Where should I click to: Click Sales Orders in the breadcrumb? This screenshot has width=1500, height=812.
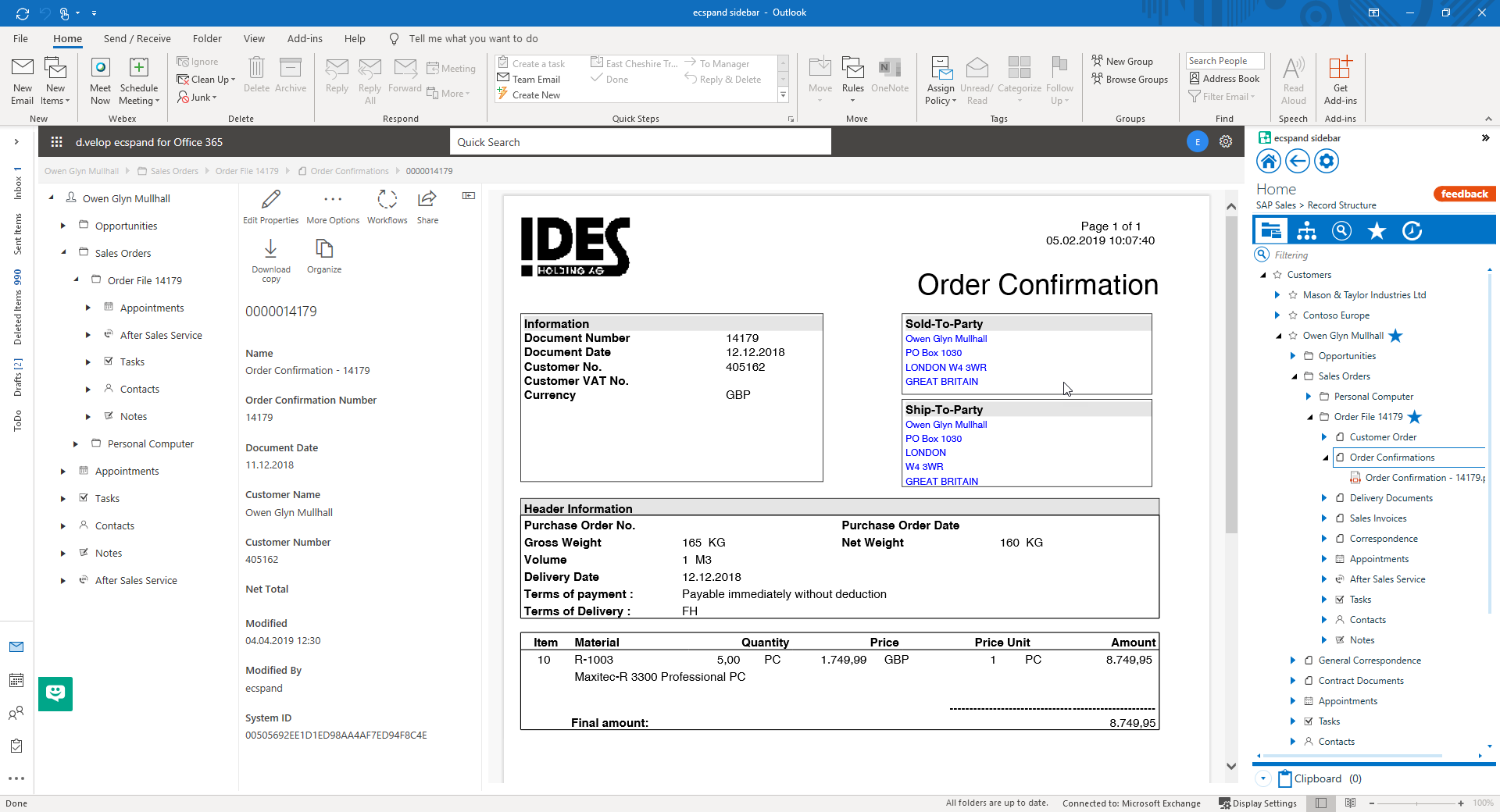tap(174, 171)
